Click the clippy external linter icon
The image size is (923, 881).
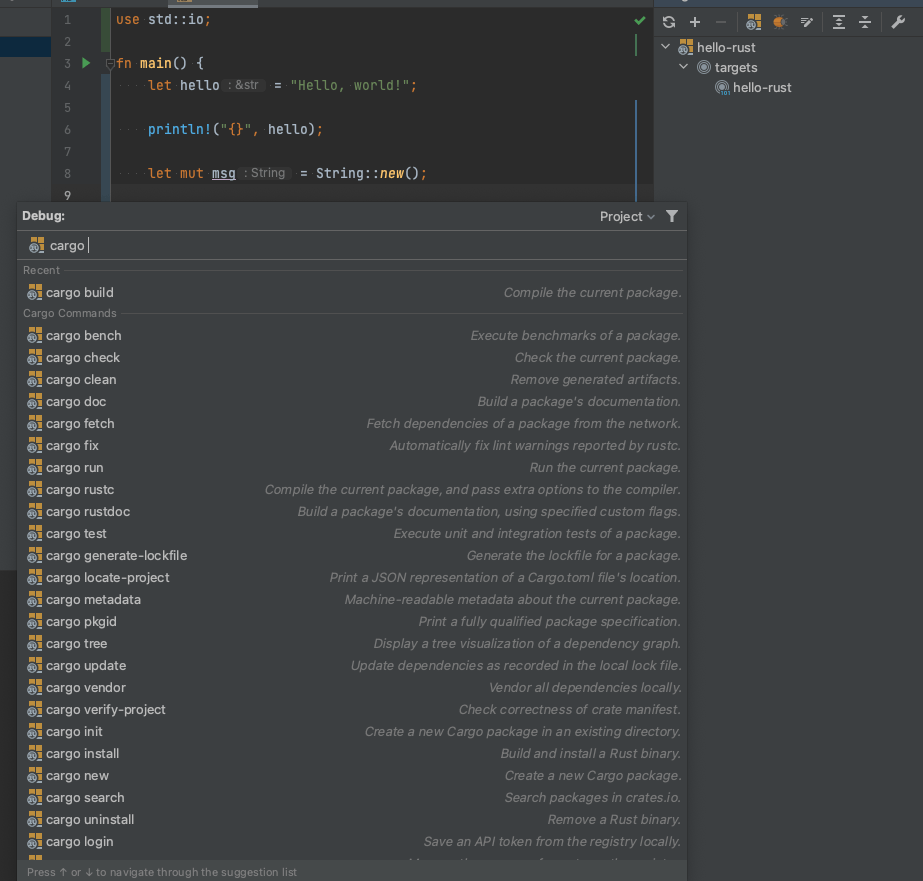click(x=780, y=22)
